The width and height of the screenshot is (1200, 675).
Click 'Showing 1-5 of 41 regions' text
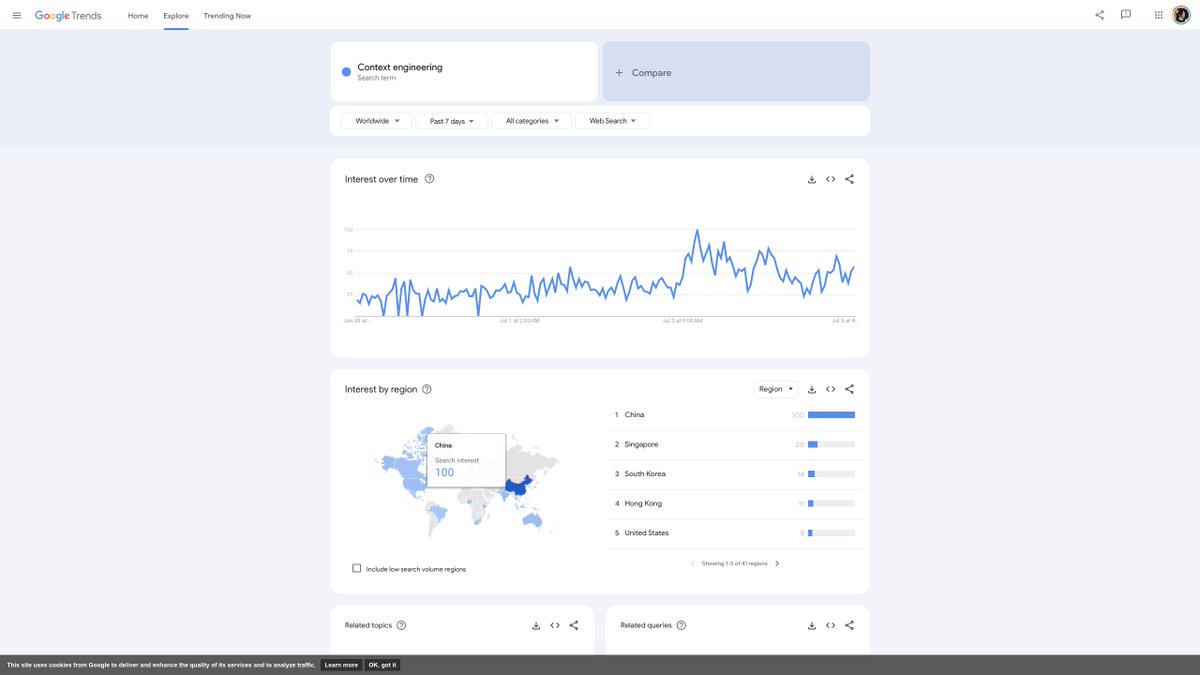[735, 563]
